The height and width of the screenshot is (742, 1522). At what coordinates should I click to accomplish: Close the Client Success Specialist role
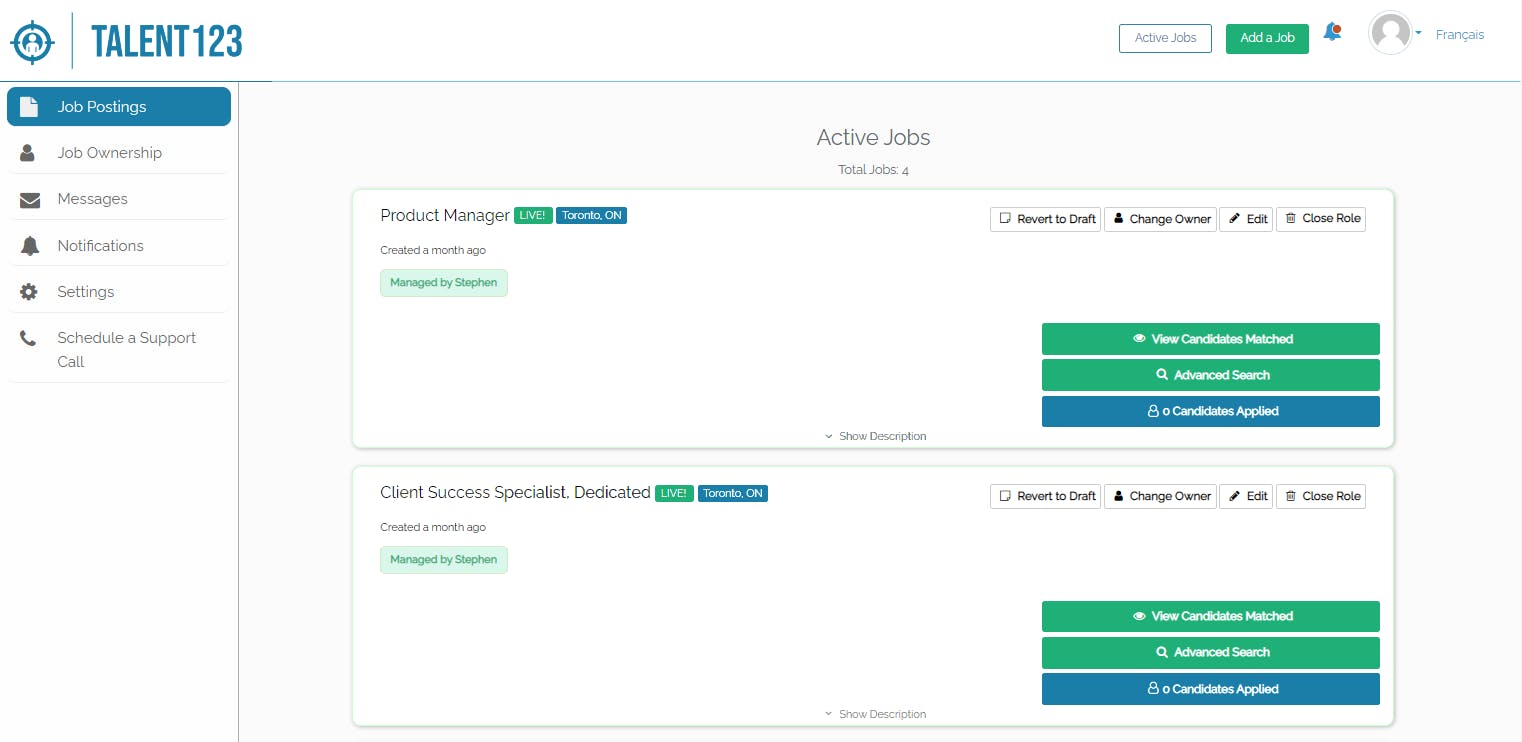tap(1320, 496)
